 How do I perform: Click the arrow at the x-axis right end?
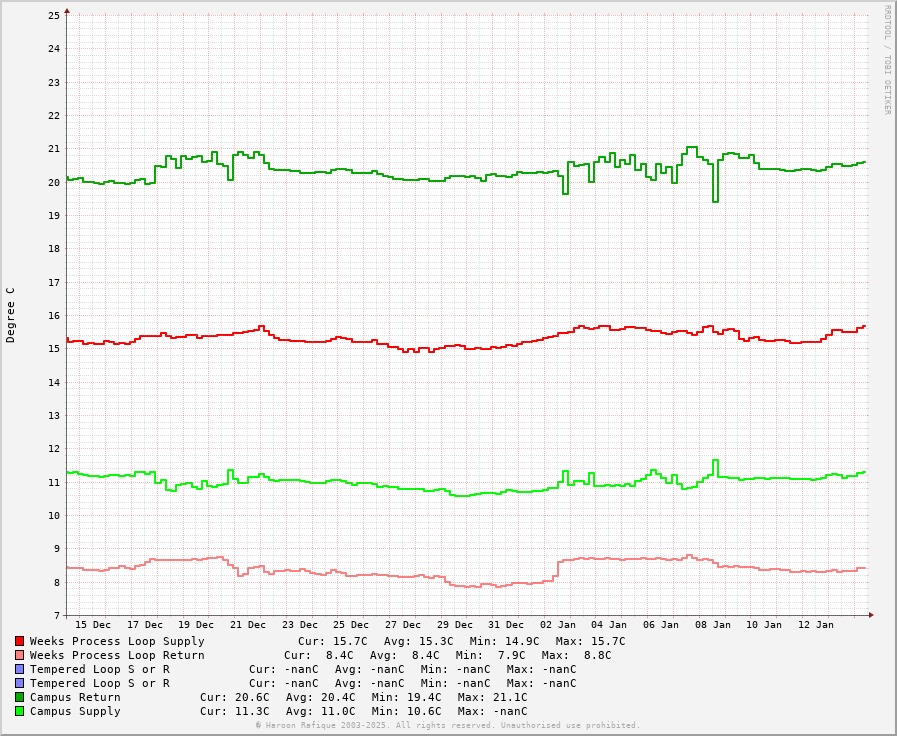pyautogui.click(x=871, y=615)
